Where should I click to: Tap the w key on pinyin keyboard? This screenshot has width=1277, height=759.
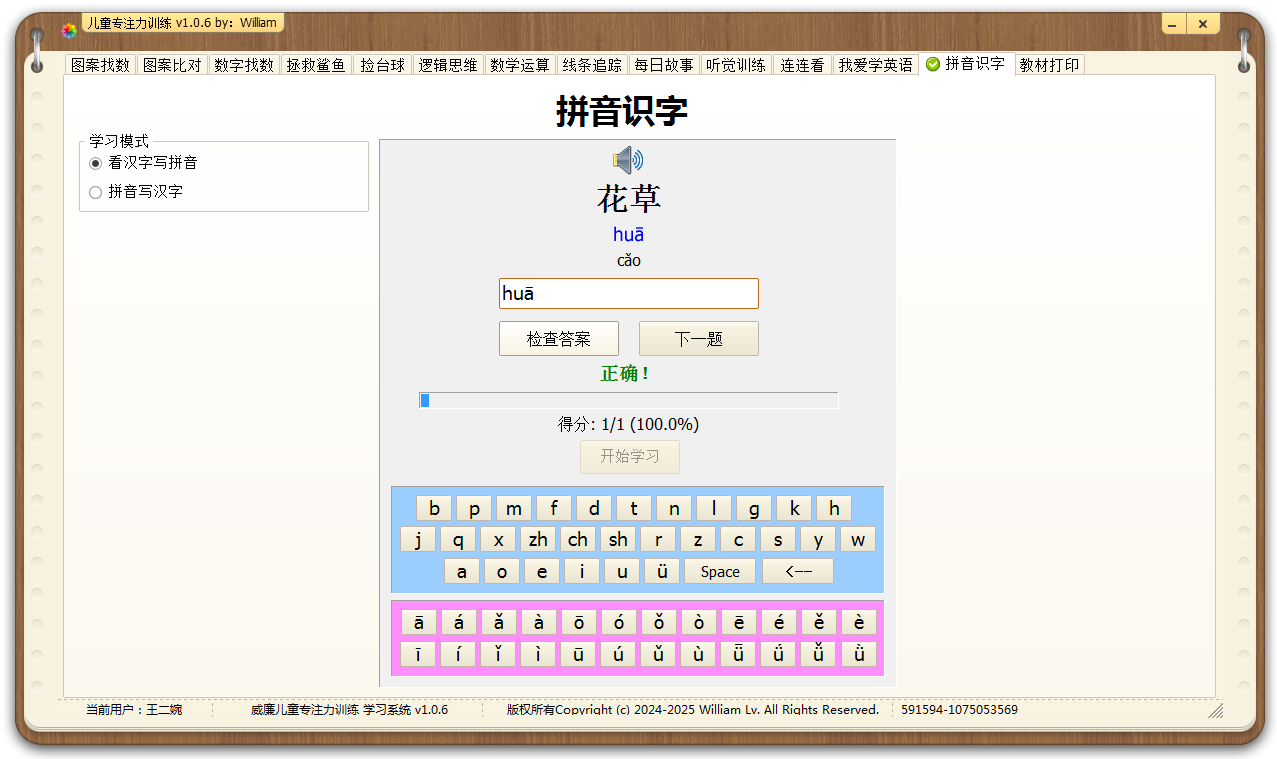(858, 539)
